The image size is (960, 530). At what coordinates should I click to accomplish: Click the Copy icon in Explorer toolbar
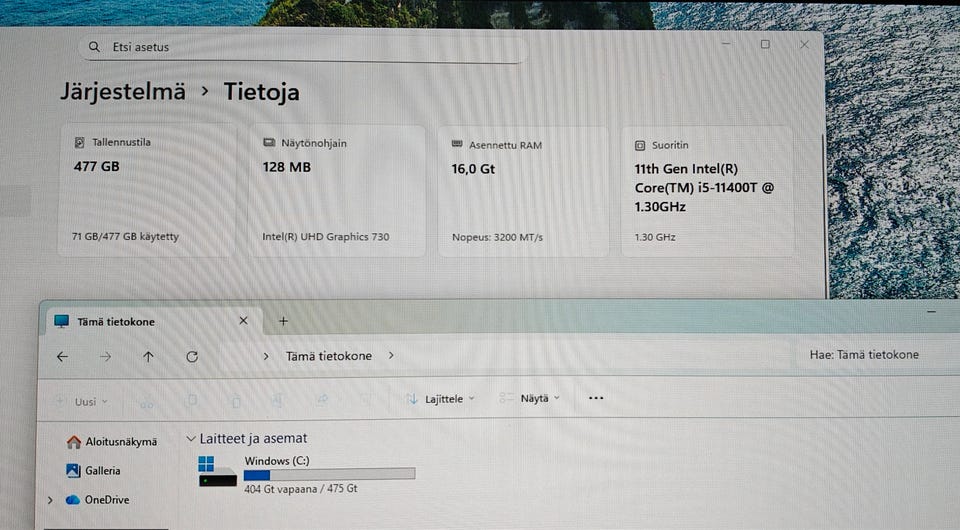[x=192, y=401]
